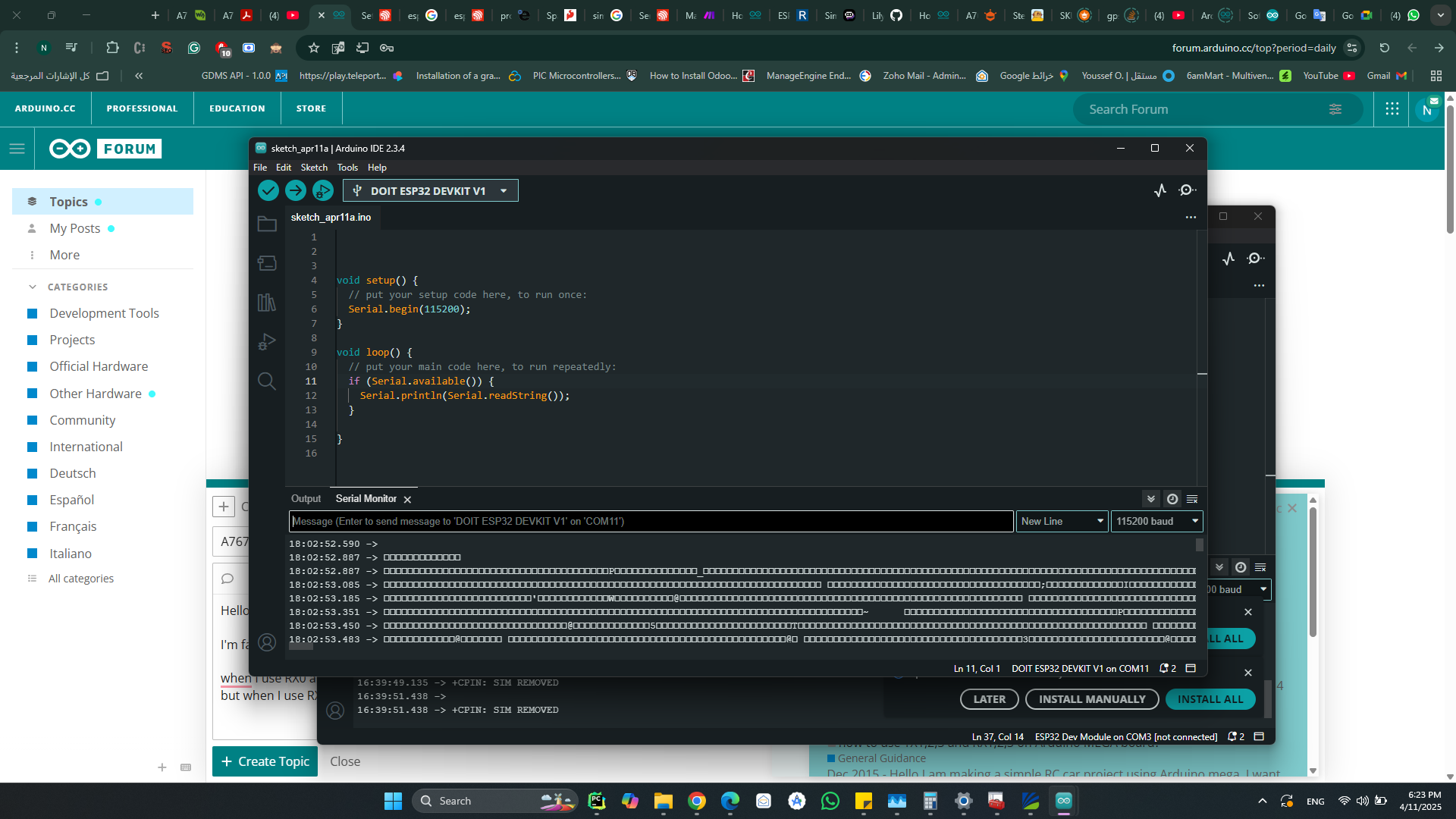Open Library Manager in sidebar
This screenshot has height=819, width=1456.
coord(267,303)
